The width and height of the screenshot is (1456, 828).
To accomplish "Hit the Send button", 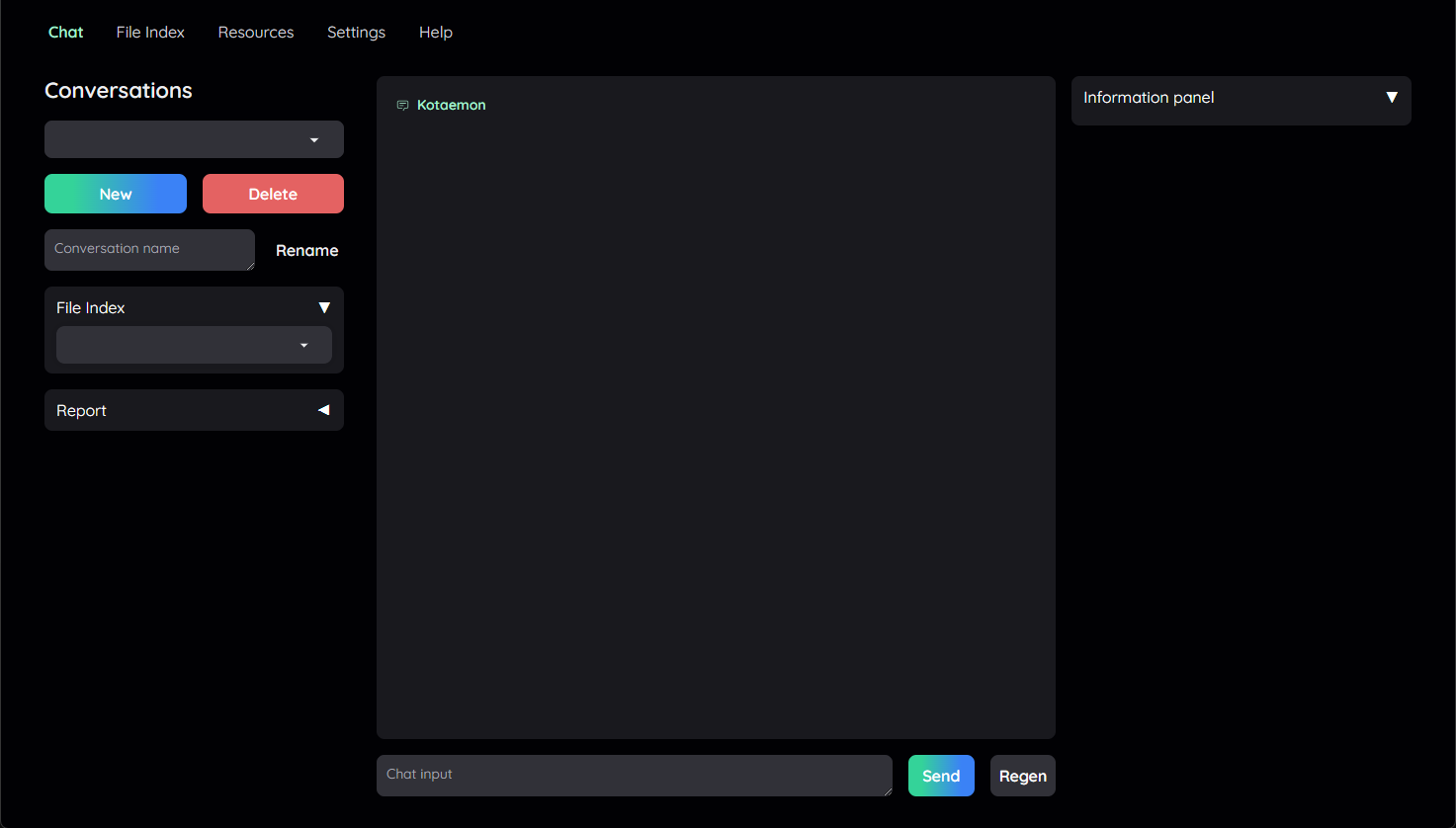I will pos(941,776).
